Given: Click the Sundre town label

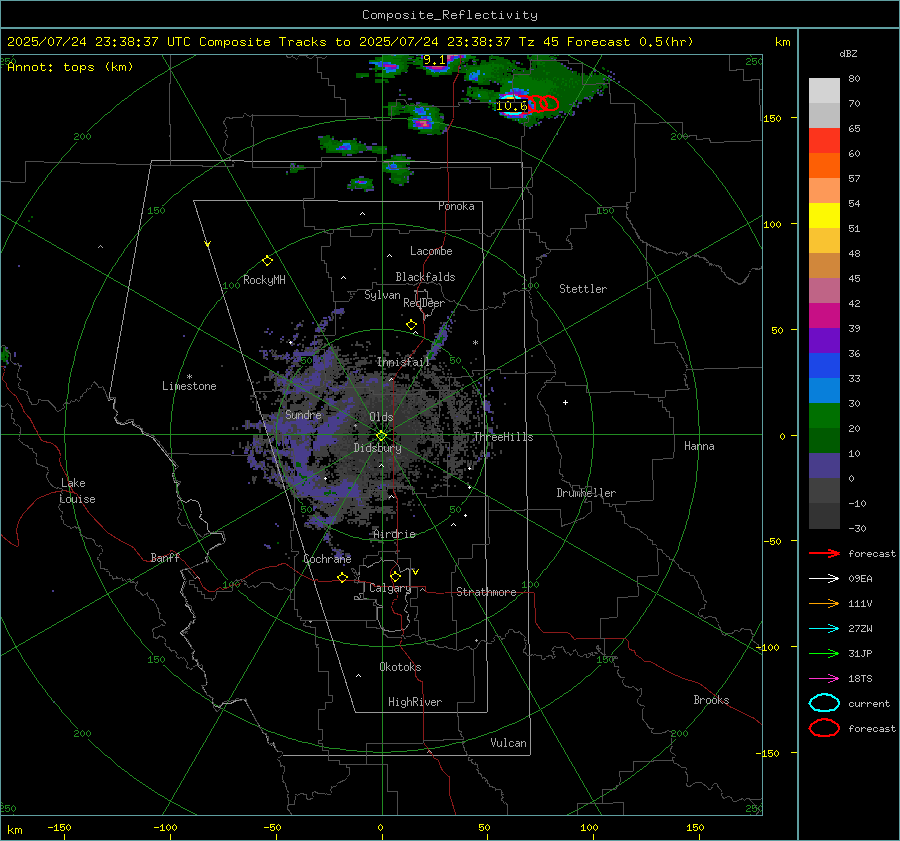Looking at the screenshot, I should coord(303,414).
